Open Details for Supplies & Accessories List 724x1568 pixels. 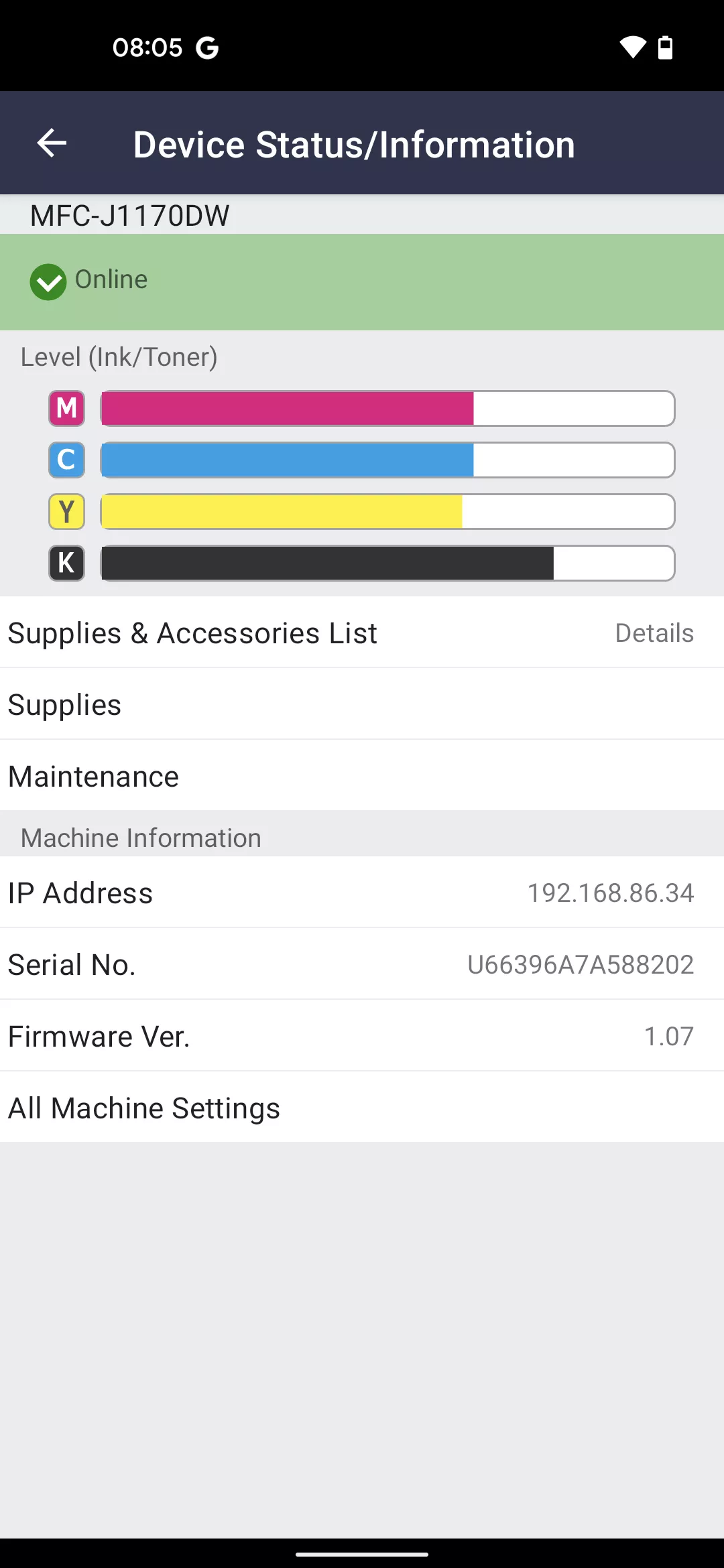(x=654, y=633)
